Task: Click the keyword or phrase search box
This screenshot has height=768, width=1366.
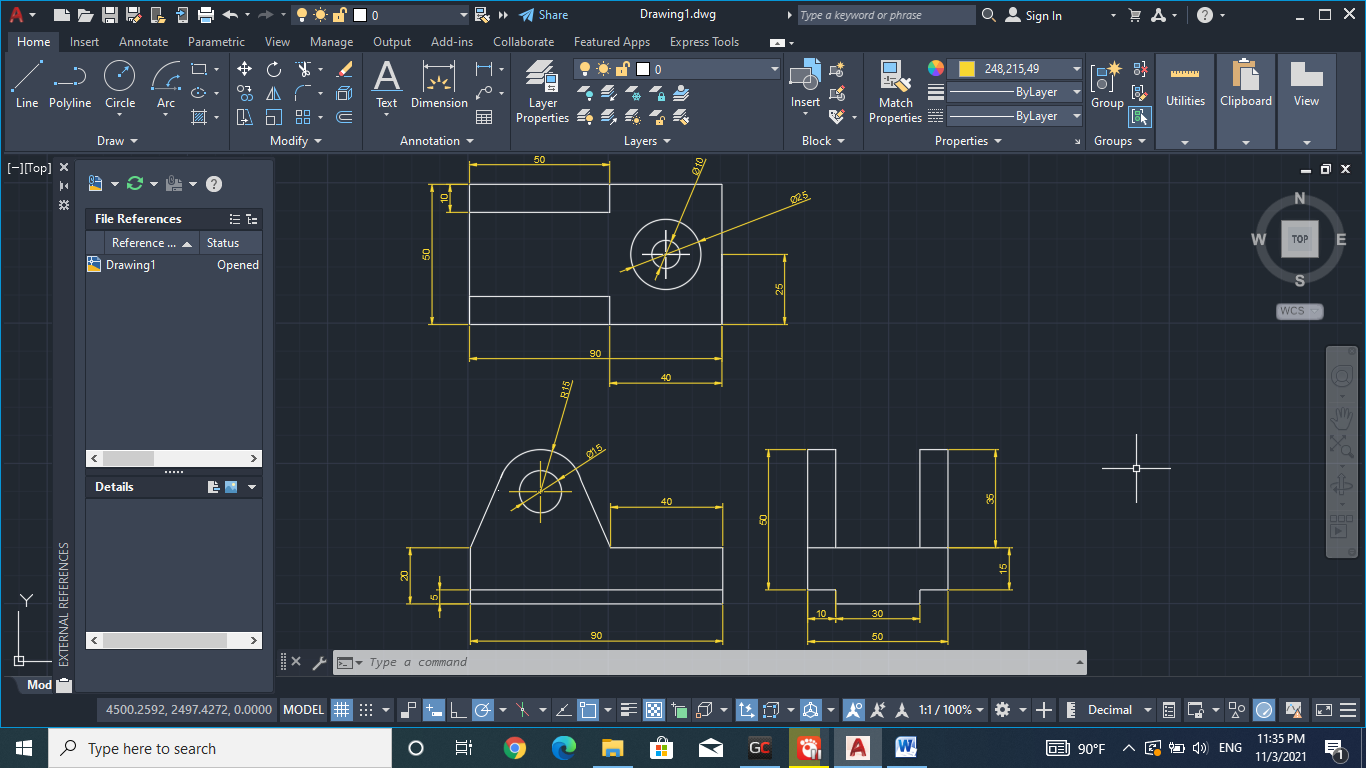Action: coord(885,15)
